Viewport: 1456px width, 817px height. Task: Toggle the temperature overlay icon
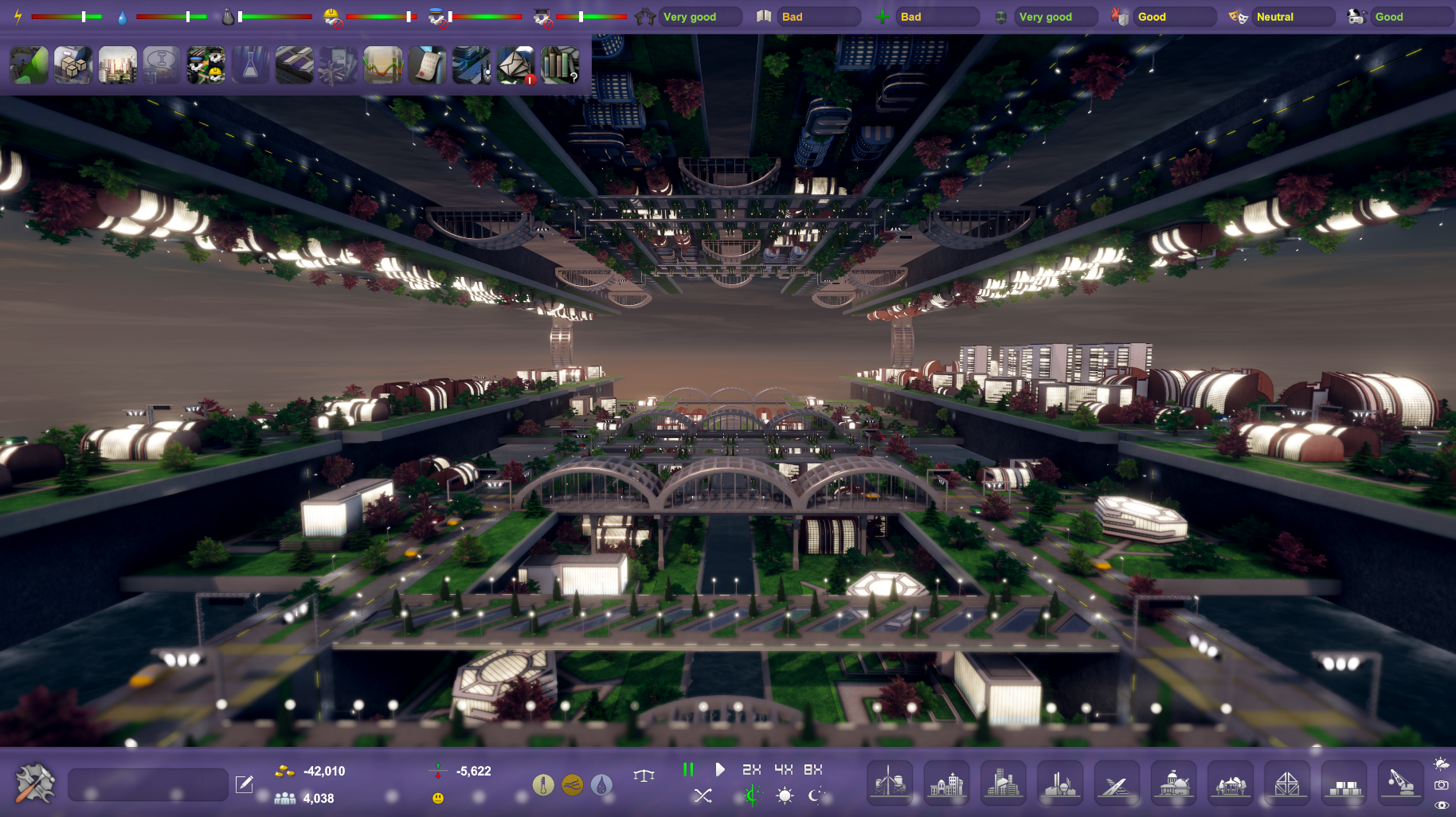click(x=543, y=785)
